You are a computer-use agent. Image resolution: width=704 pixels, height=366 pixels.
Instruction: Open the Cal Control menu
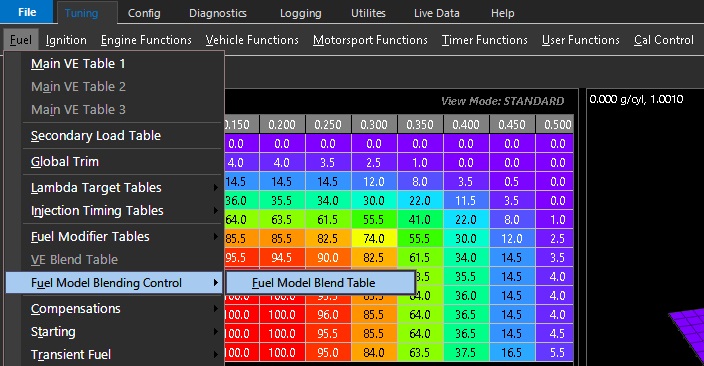click(664, 40)
